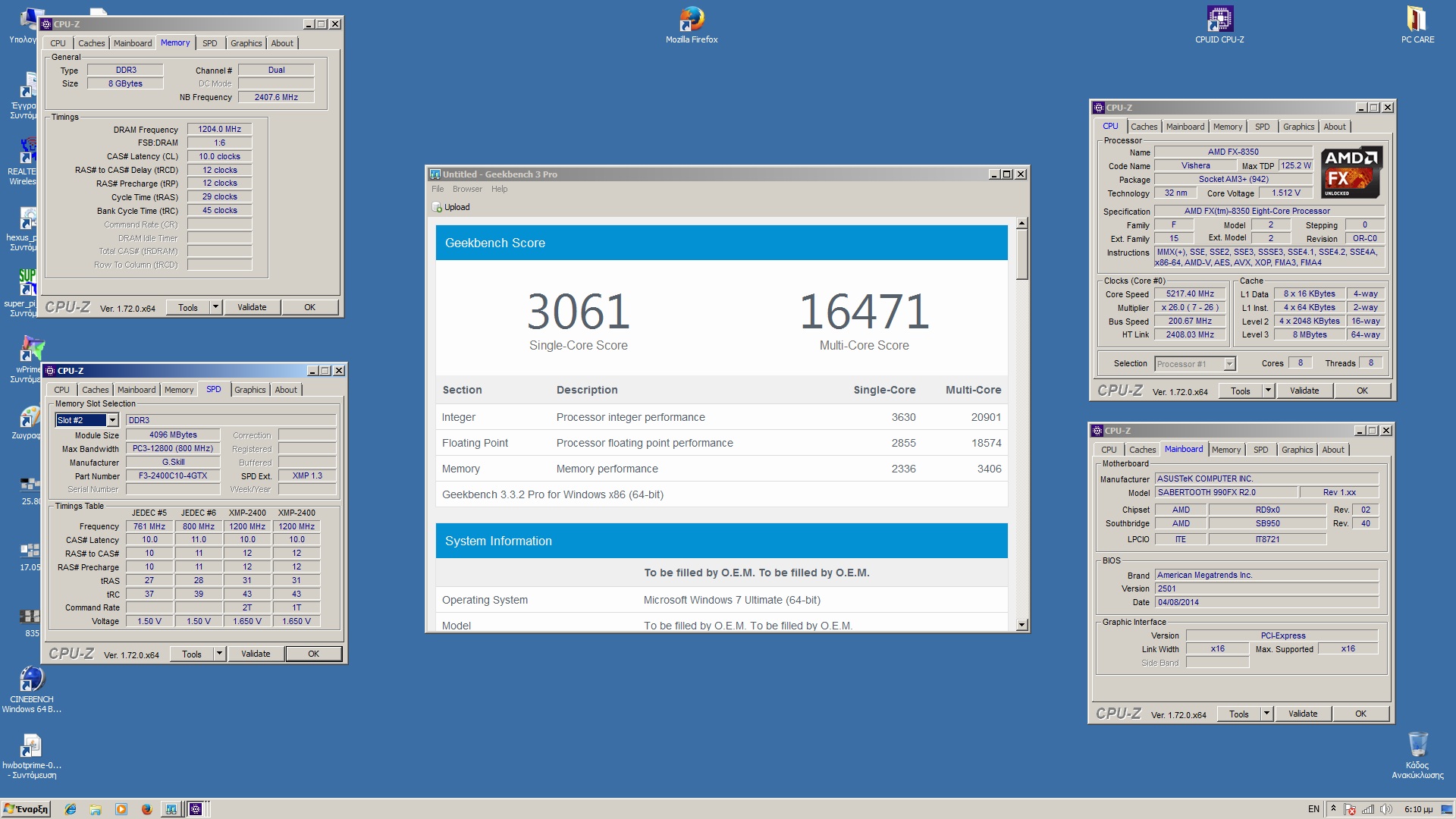1456x819 pixels.
Task: Open the Help menu in Geekbench
Action: click(x=499, y=189)
